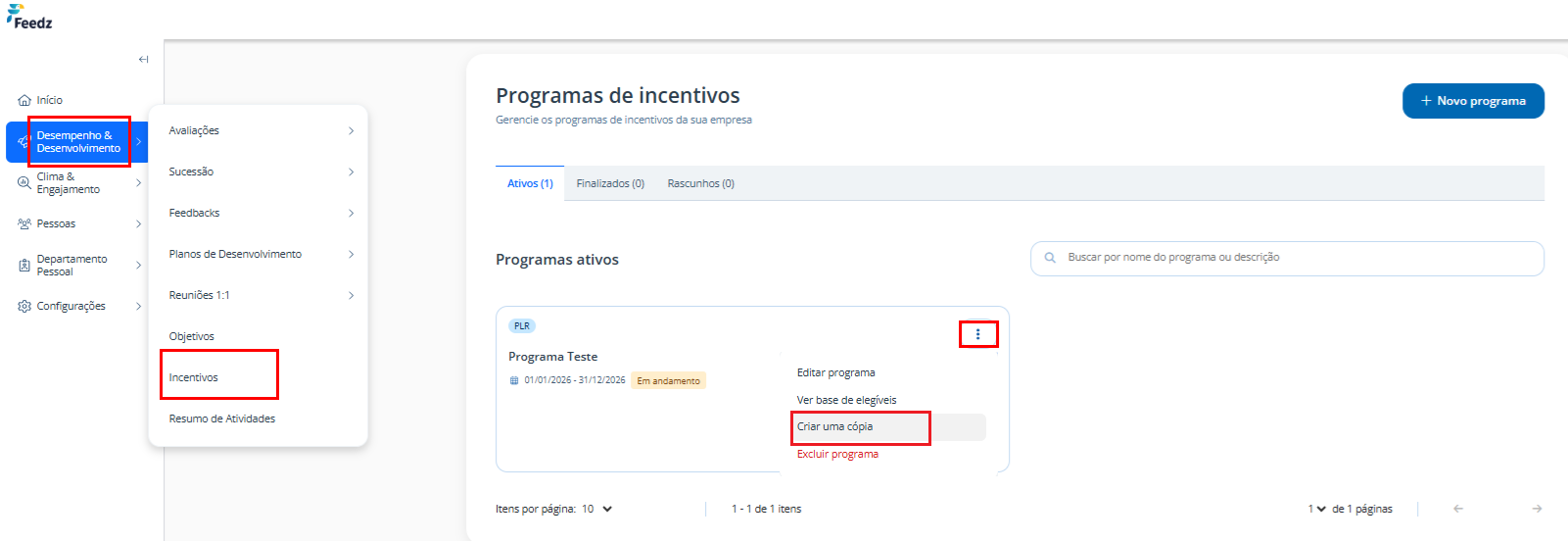Image resolution: width=1568 pixels, height=541 pixels.
Task: Click the Clima & Engajamento icon
Action: tap(24, 183)
